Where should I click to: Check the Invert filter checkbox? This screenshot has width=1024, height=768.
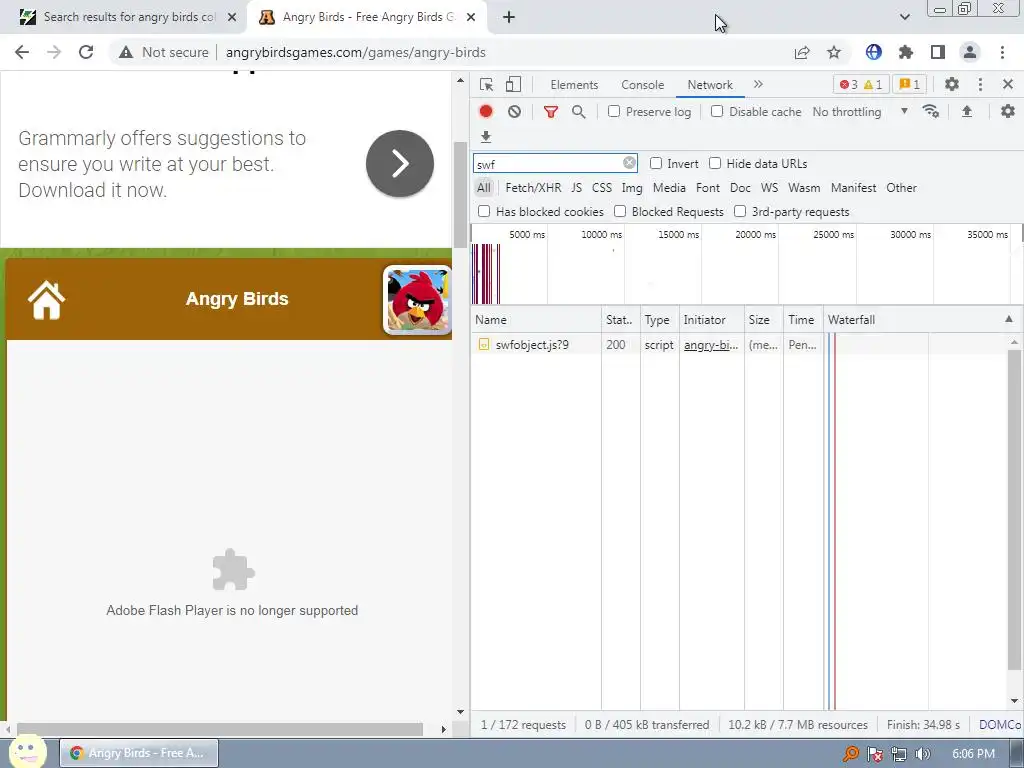656,163
